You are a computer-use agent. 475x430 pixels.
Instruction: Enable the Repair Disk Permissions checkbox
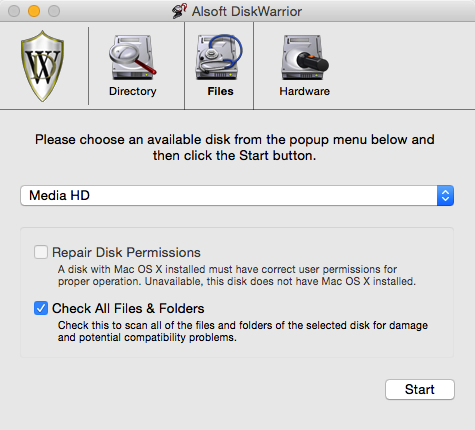pyautogui.click(x=41, y=252)
